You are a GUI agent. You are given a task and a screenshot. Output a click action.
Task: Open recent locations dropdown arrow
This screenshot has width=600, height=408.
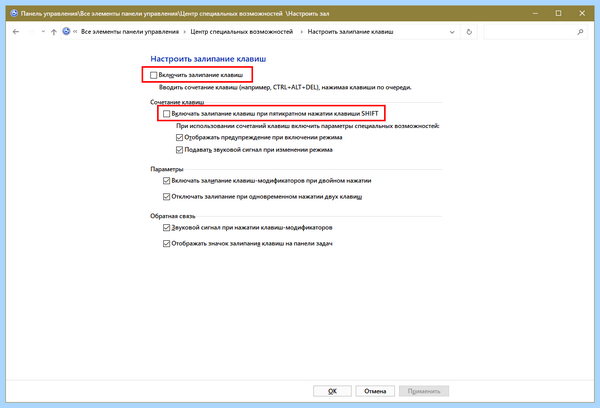(x=43, y=32)
